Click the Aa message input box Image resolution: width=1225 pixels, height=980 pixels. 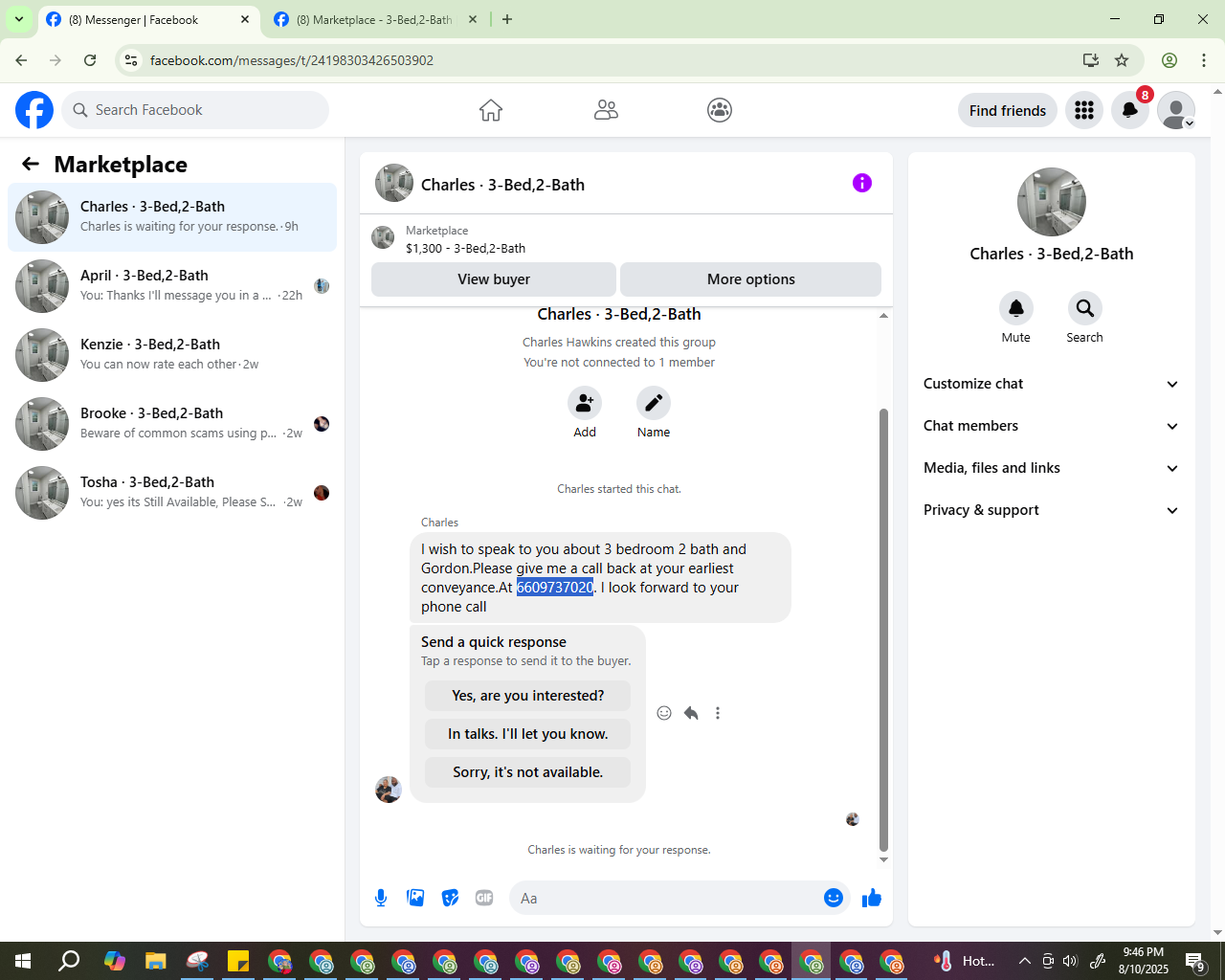(667, 898)
